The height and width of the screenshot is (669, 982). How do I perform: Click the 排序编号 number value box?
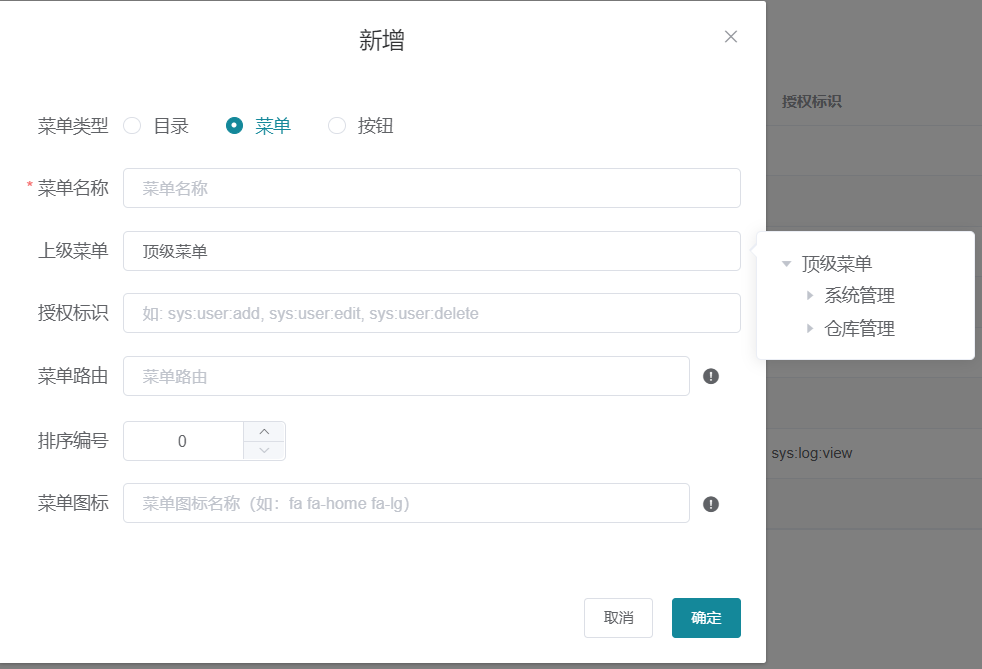click(185, 440)
